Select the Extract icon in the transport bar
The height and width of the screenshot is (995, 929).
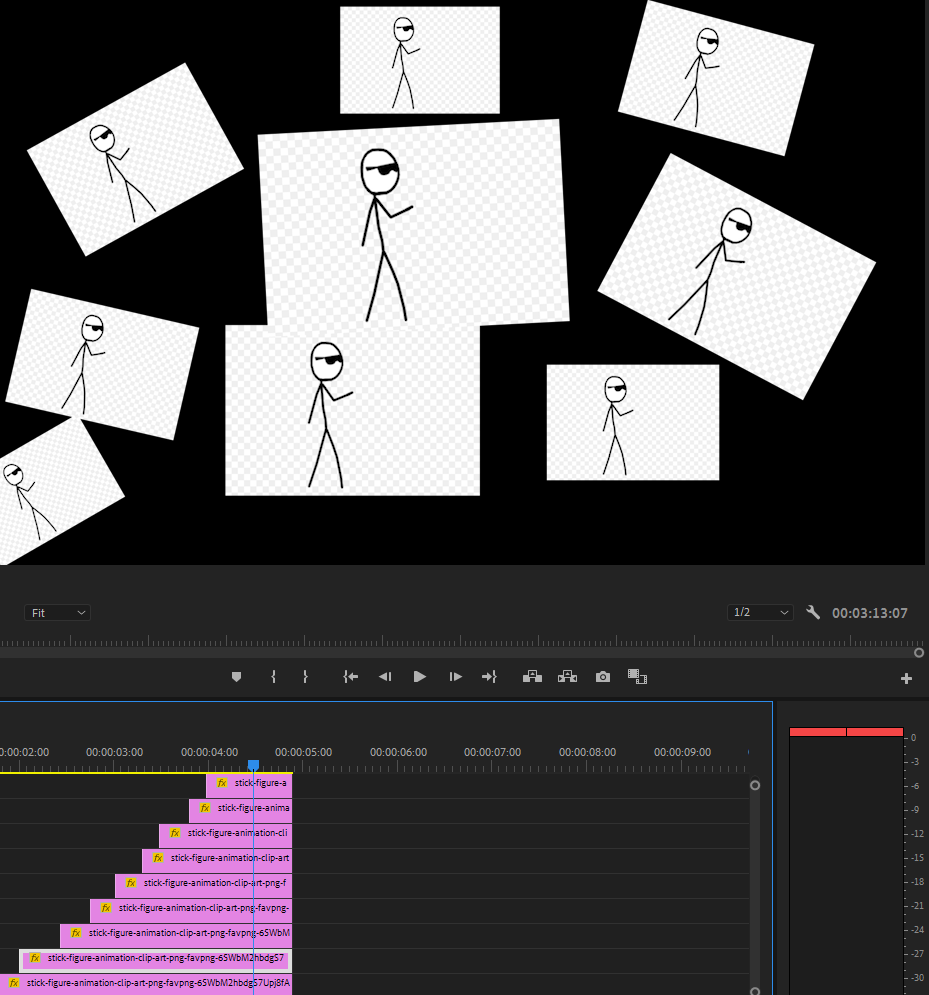(567, 676)
